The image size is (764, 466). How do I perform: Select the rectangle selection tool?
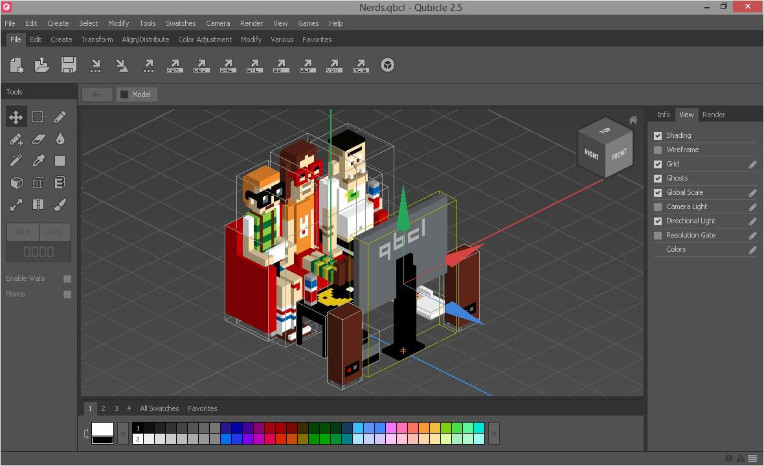pyautogui.click(x=38, y=116)
